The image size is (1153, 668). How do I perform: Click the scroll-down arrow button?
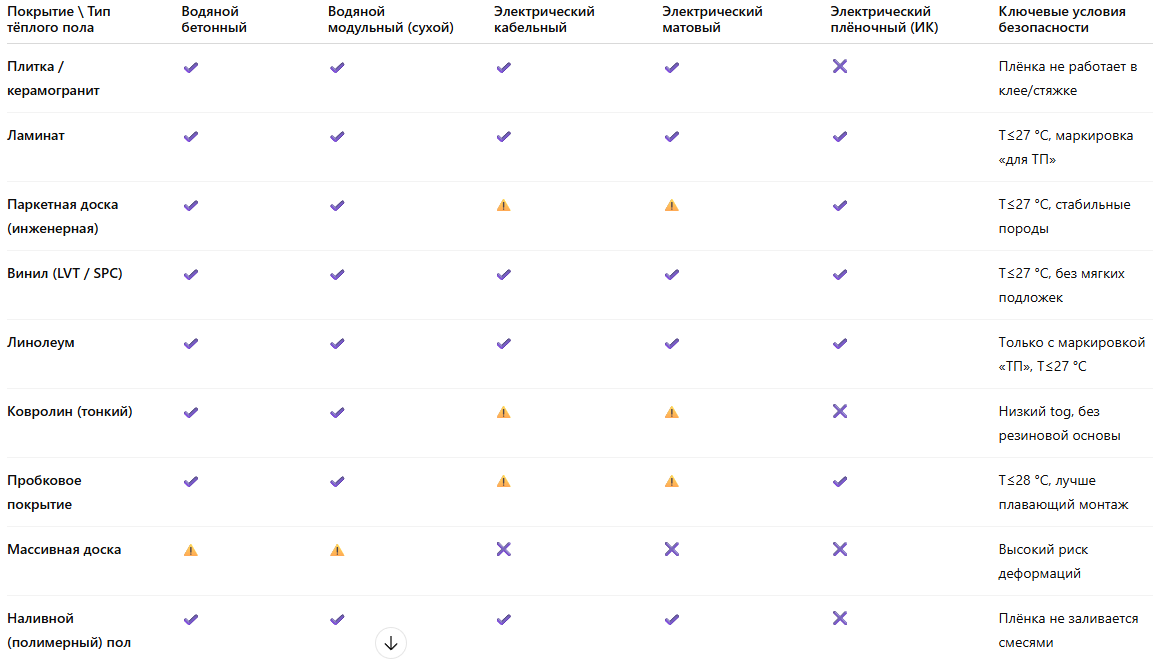pos(391,643)
